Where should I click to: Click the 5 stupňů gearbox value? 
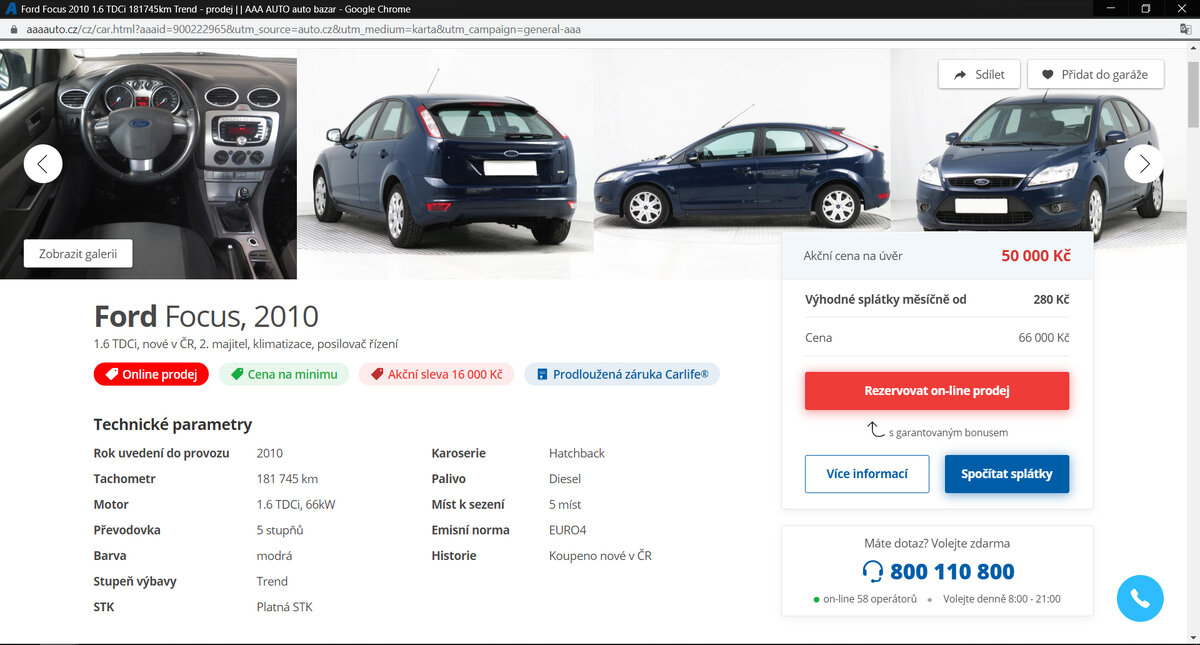click(280, 530)
